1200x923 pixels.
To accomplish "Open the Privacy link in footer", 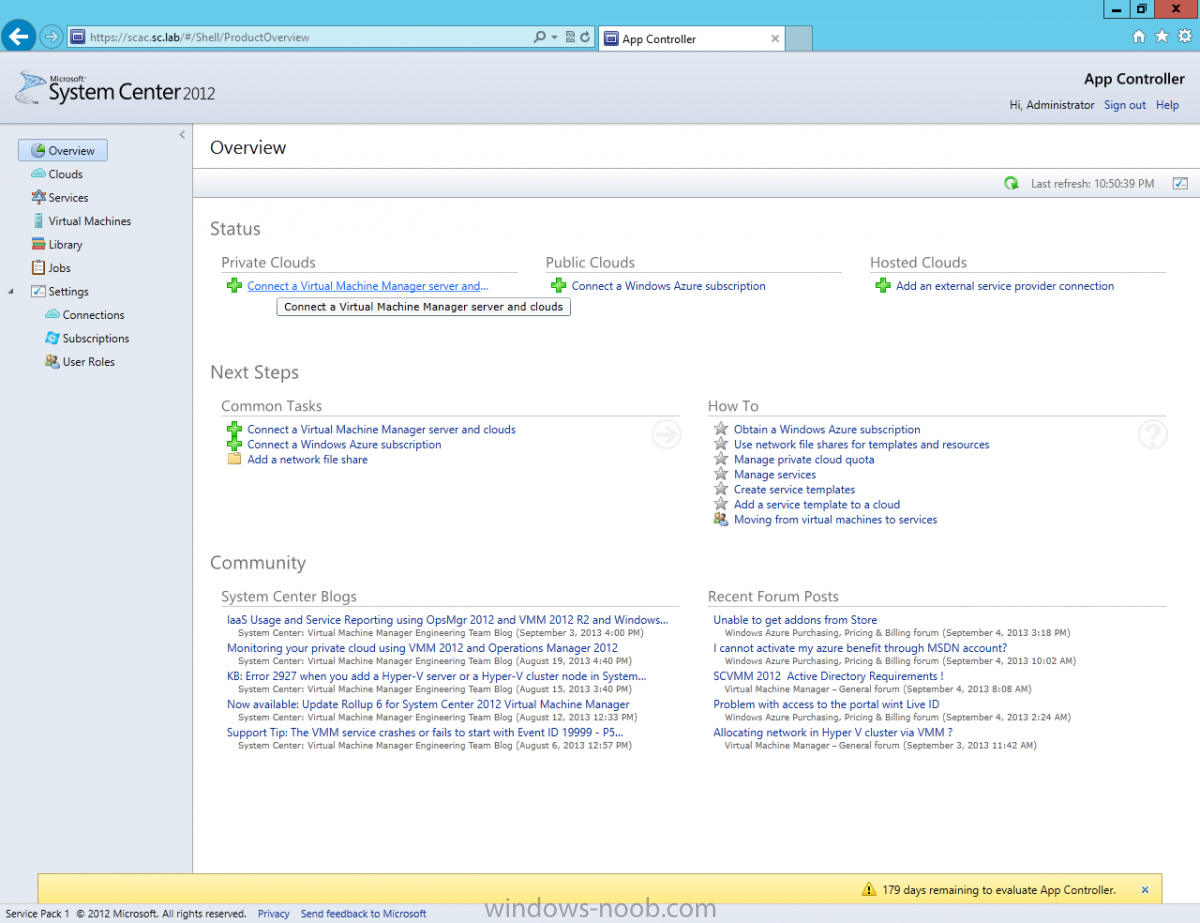I will click(273, 914).
